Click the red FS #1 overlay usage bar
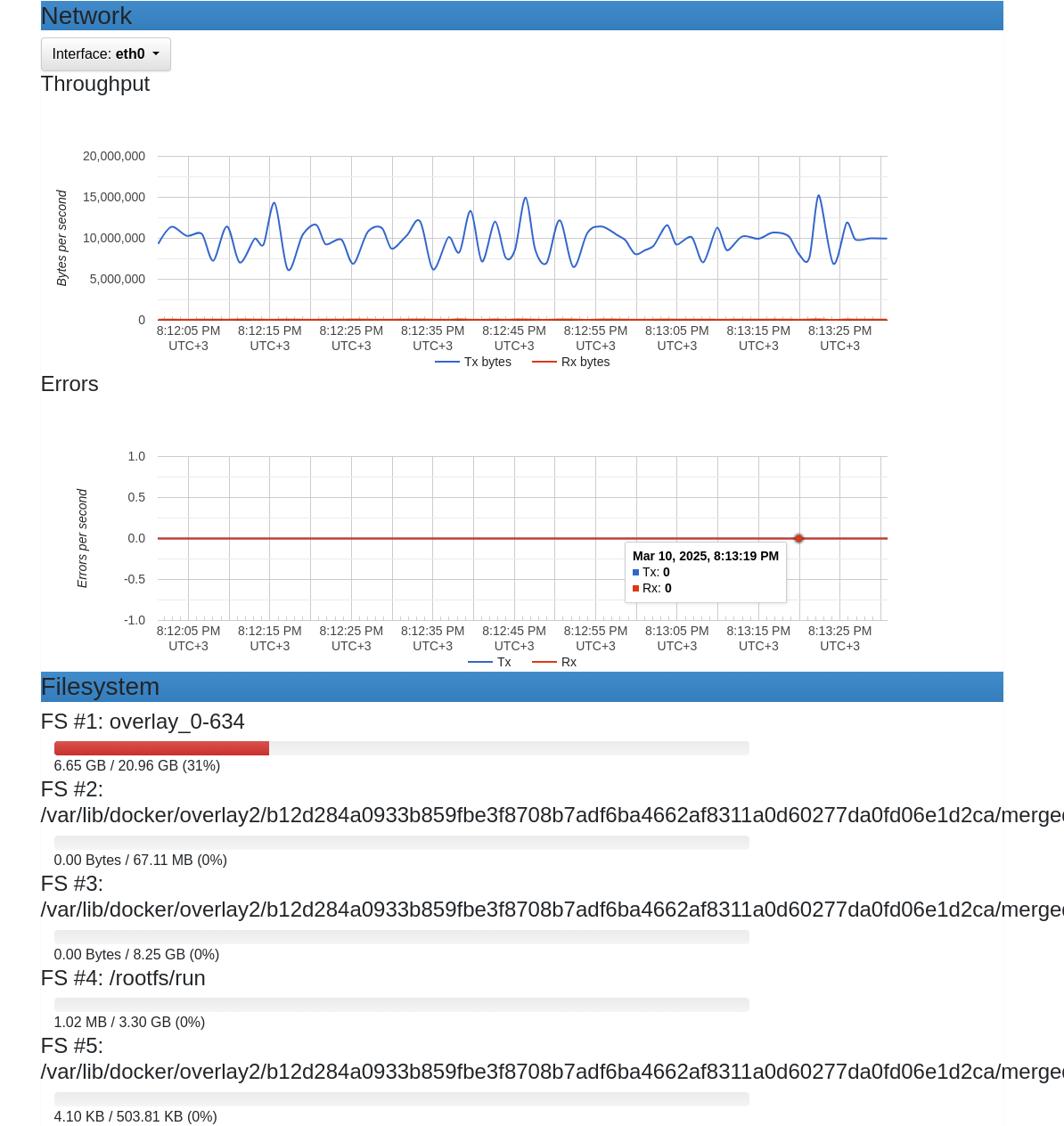The image size is (1064, 1126). (x=161, y=748)
